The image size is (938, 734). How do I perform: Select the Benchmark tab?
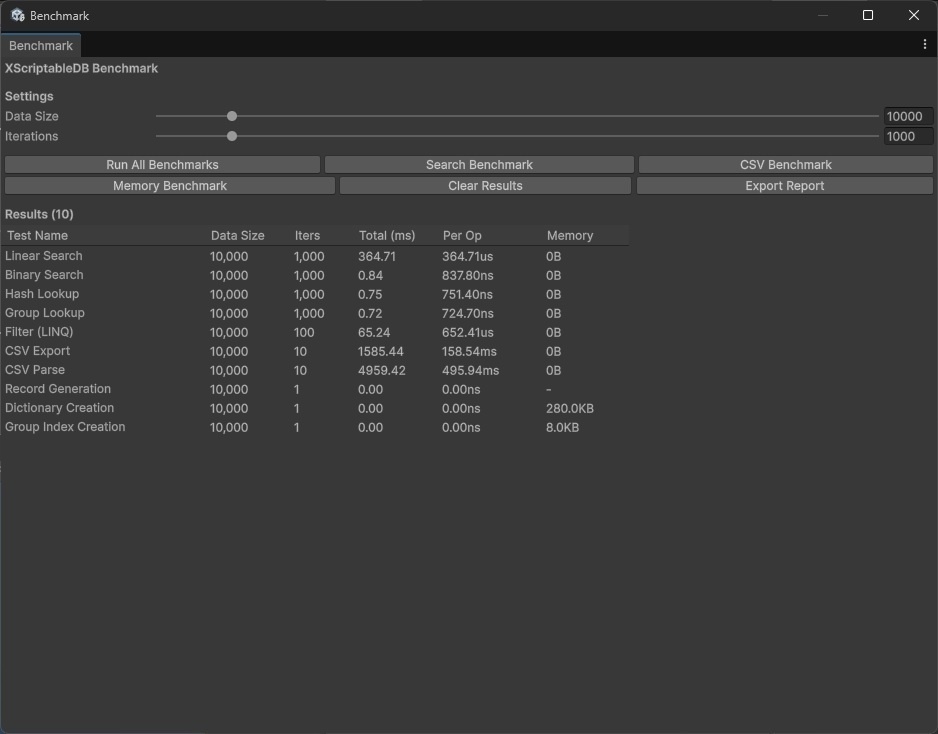pos(41,45)
